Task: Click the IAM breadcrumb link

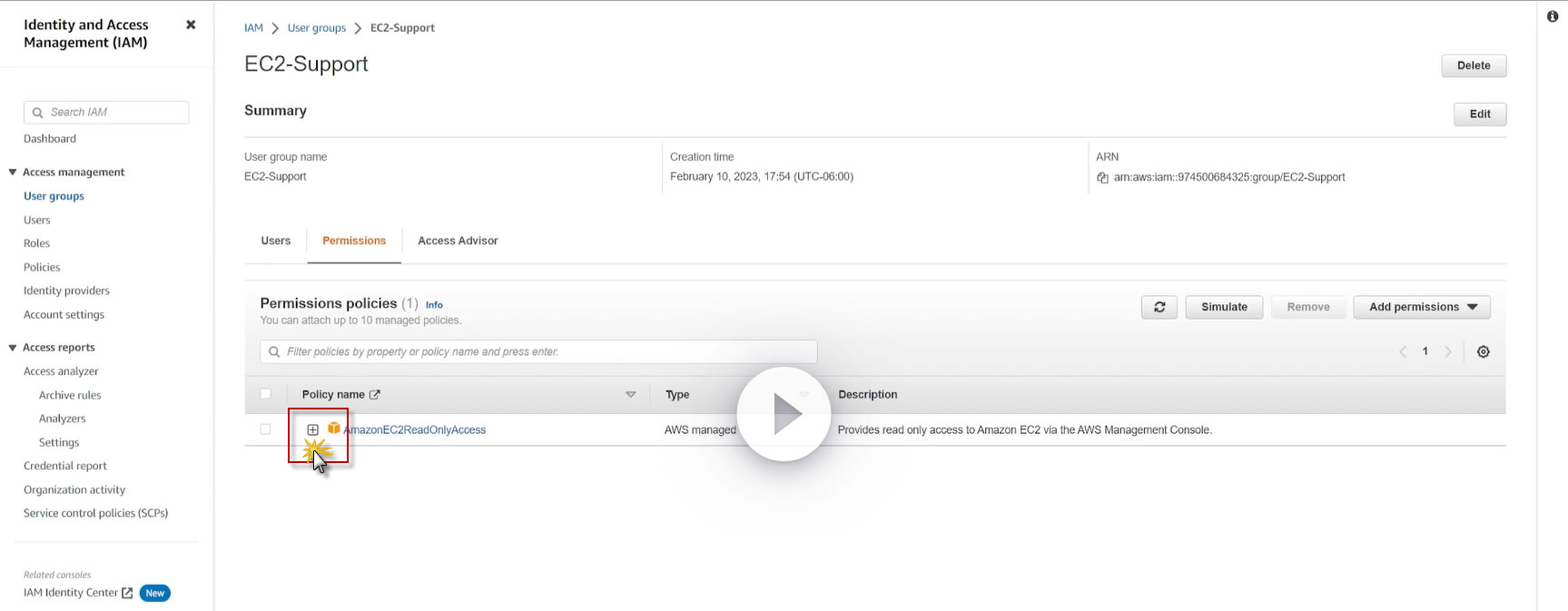Action: pos(253,28)
